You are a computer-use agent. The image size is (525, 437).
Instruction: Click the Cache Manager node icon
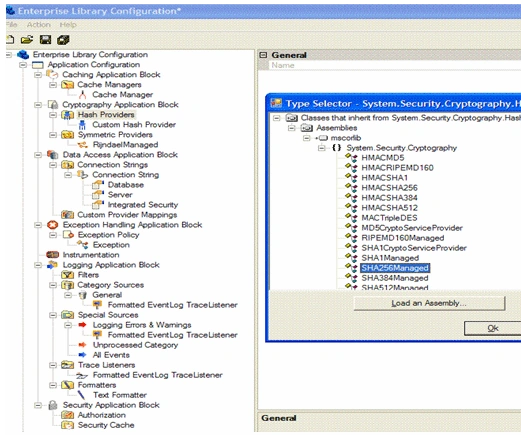(82, 95)
